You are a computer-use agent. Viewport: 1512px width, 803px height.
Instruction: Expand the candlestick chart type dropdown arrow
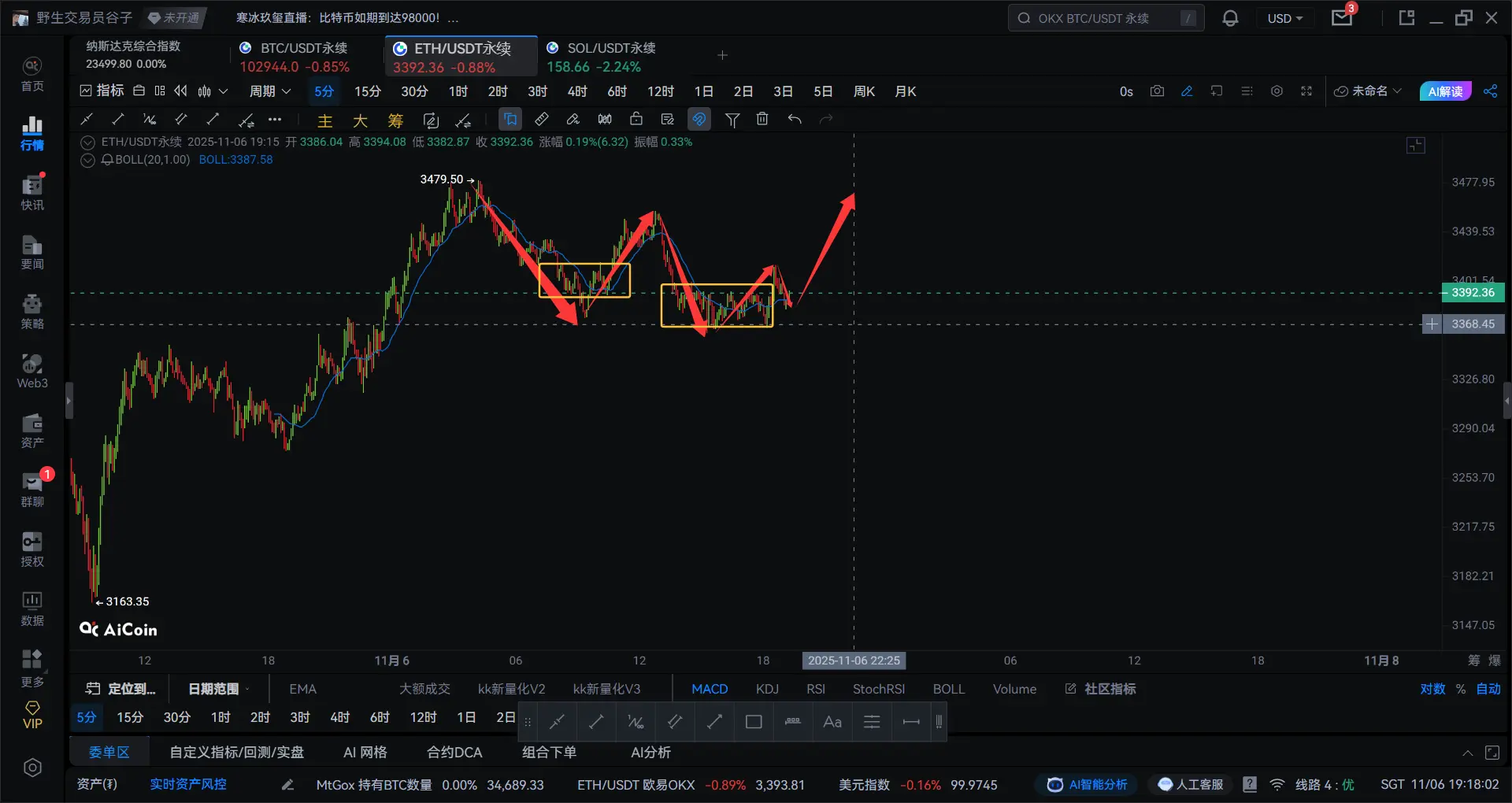224,91
